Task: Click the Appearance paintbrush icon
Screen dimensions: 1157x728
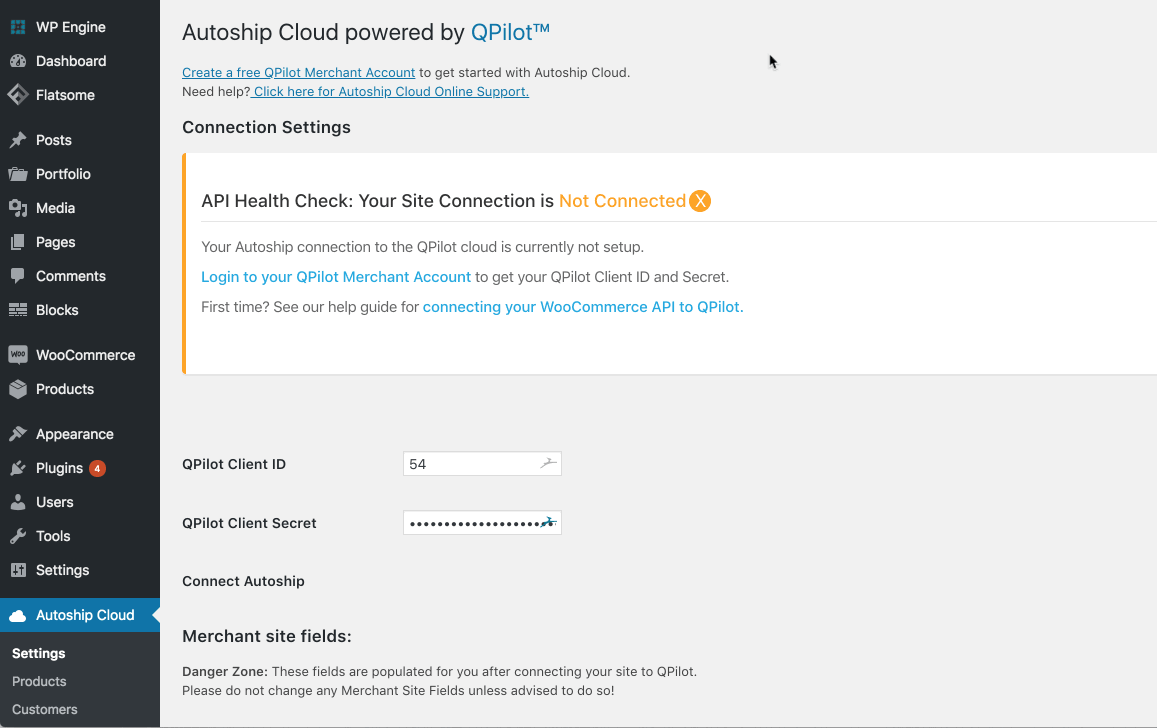Action: (18, 434)
